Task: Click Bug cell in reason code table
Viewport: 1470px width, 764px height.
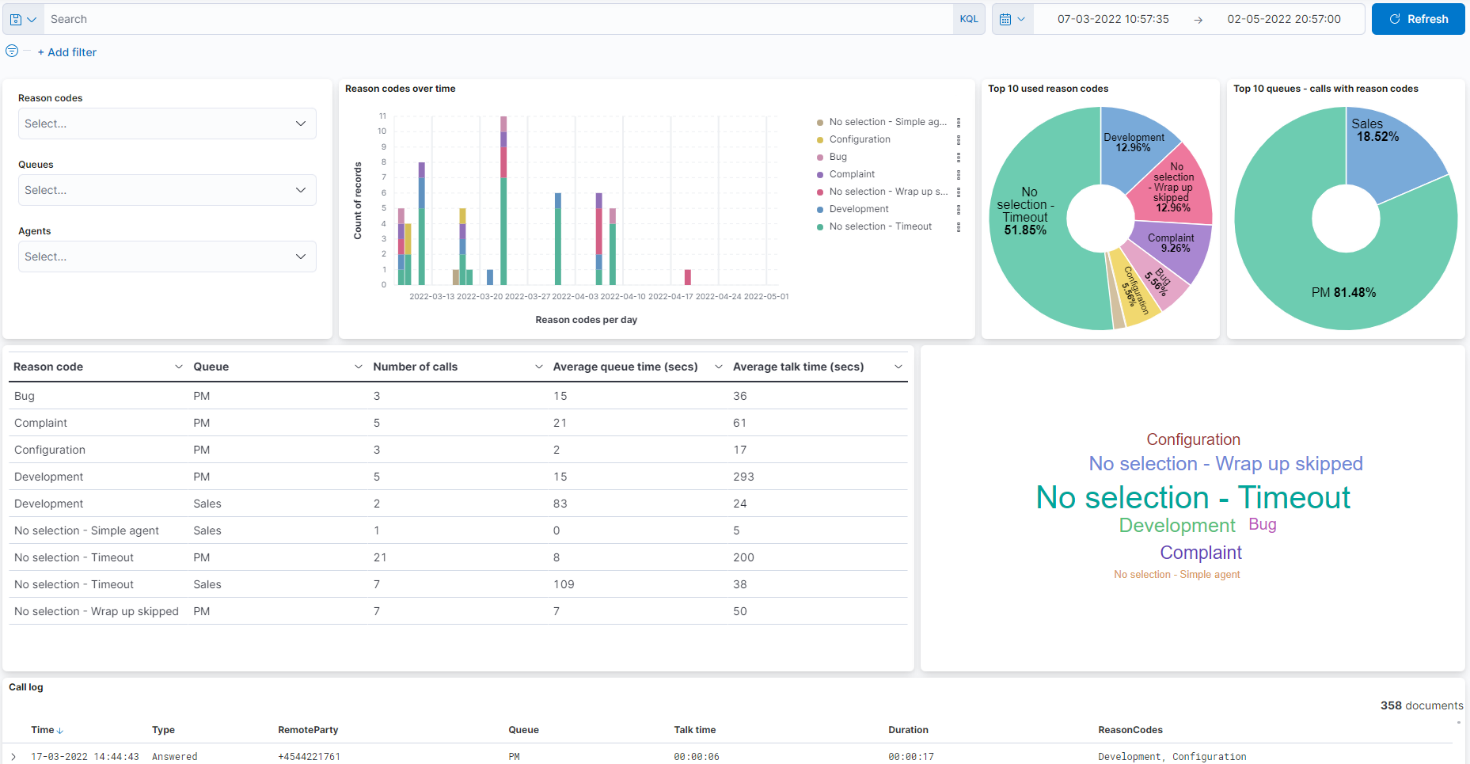Action: pyautogui.click(x=24, y=396)
